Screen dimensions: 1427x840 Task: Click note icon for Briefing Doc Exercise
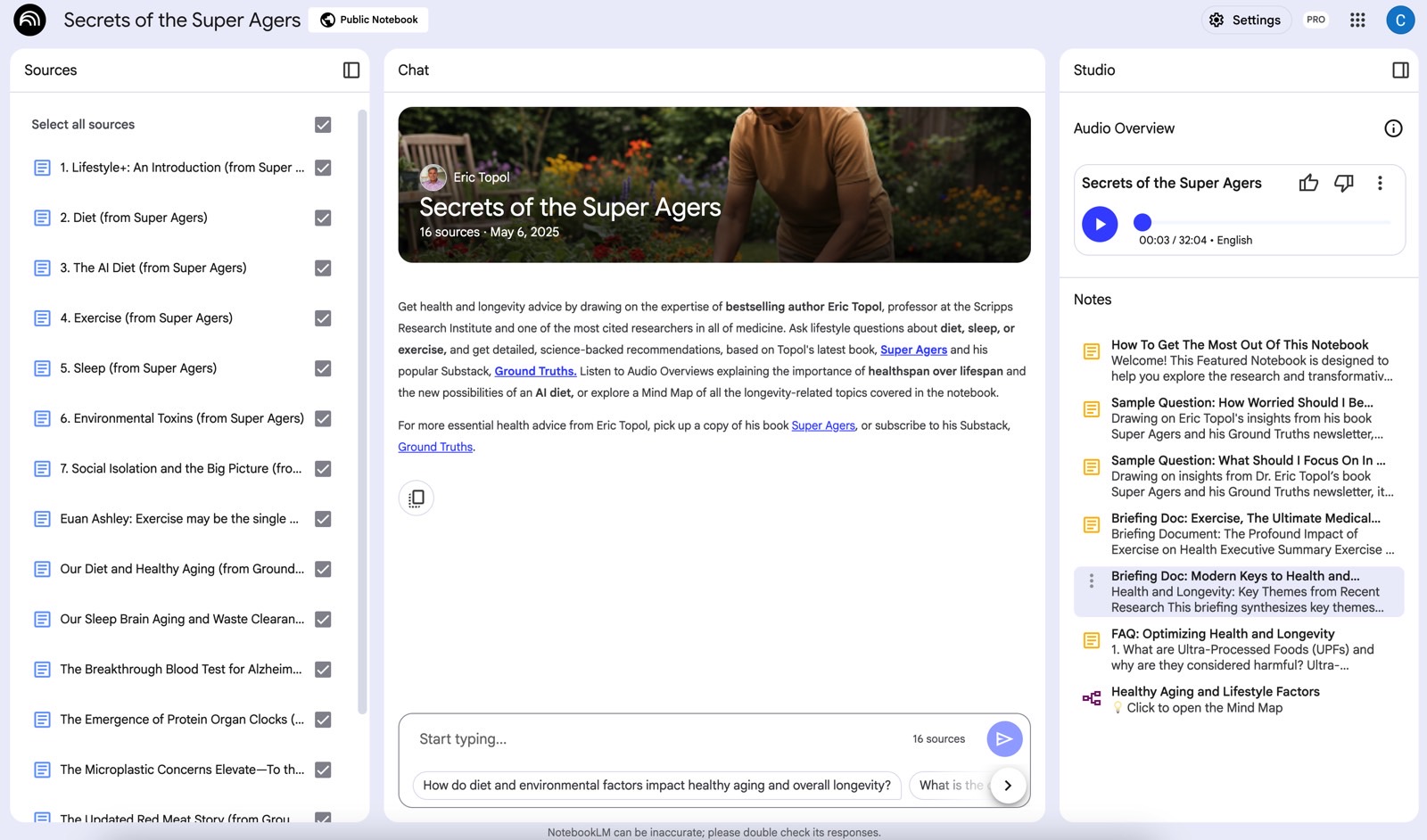tap(1092, 524)
